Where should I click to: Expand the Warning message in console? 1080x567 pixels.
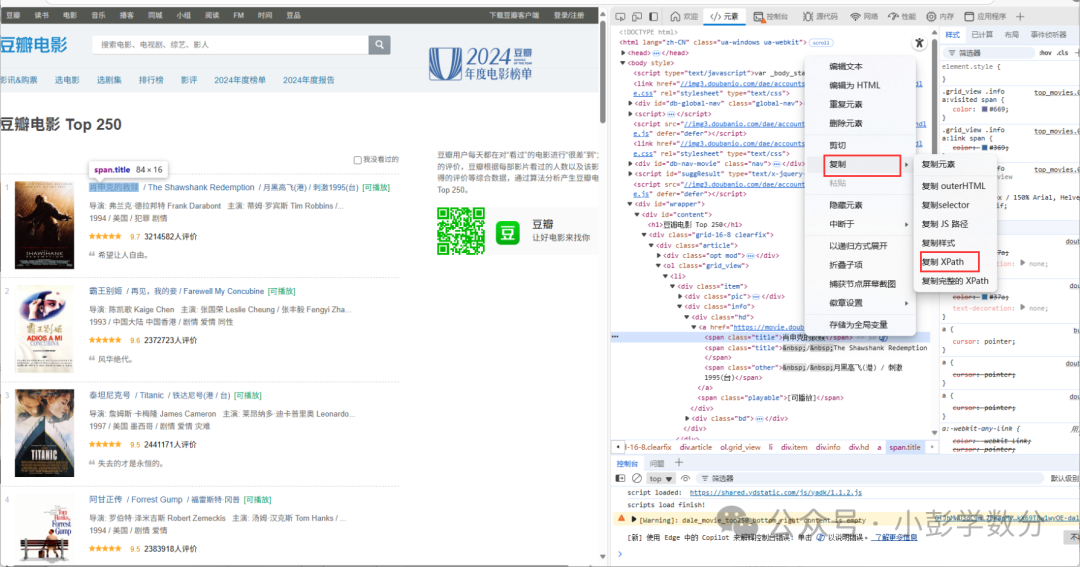[x=634, y=519]
